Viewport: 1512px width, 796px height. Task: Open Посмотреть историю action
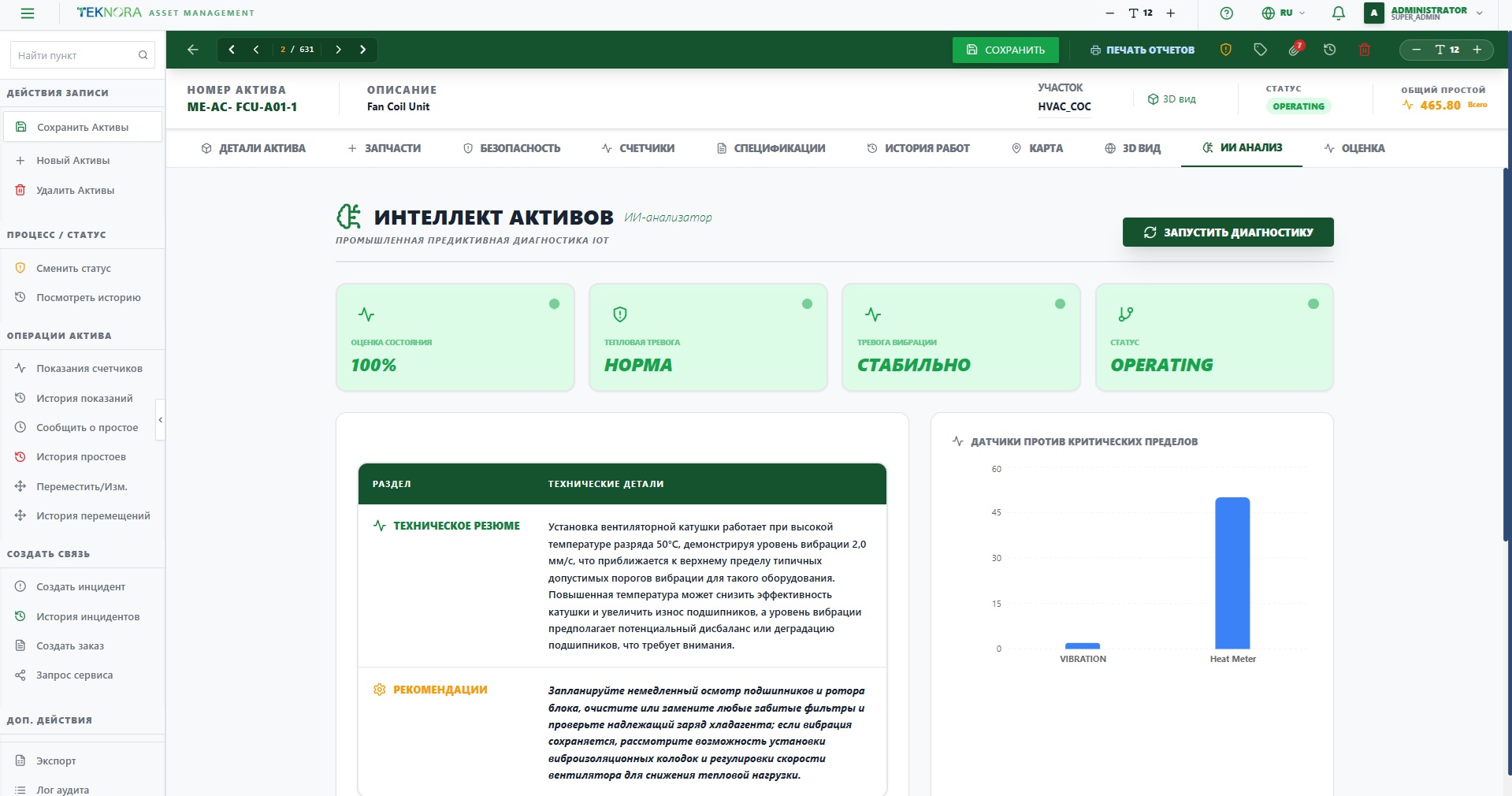click(82, 297)
